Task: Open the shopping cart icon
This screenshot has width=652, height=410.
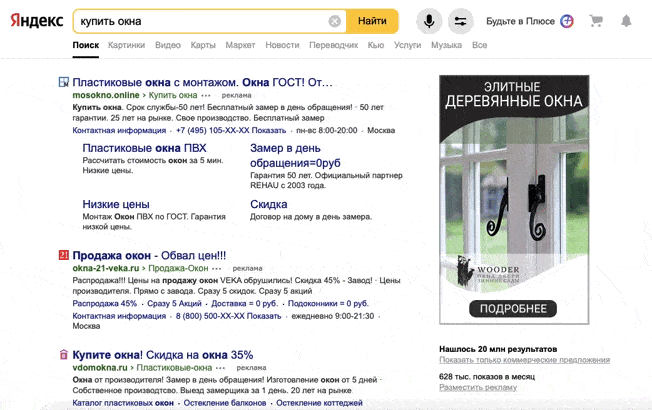Action: 596,21
